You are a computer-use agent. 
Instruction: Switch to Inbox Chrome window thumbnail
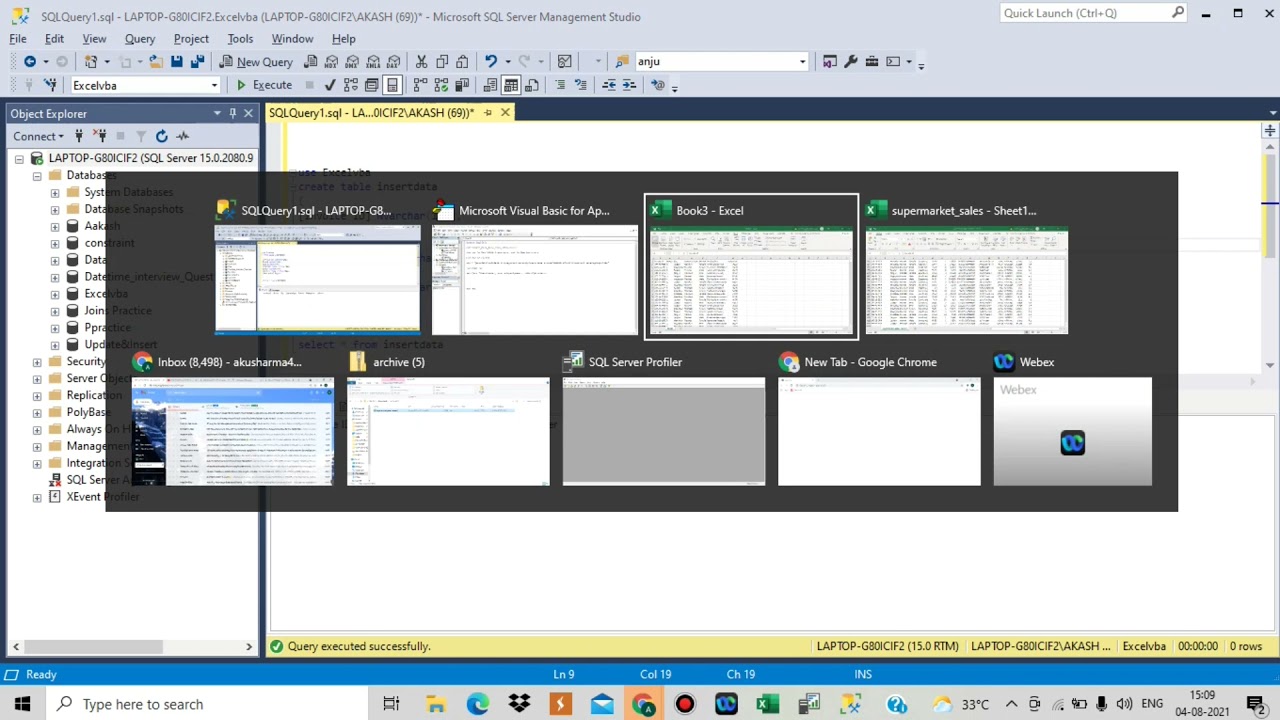coord(232,418)
